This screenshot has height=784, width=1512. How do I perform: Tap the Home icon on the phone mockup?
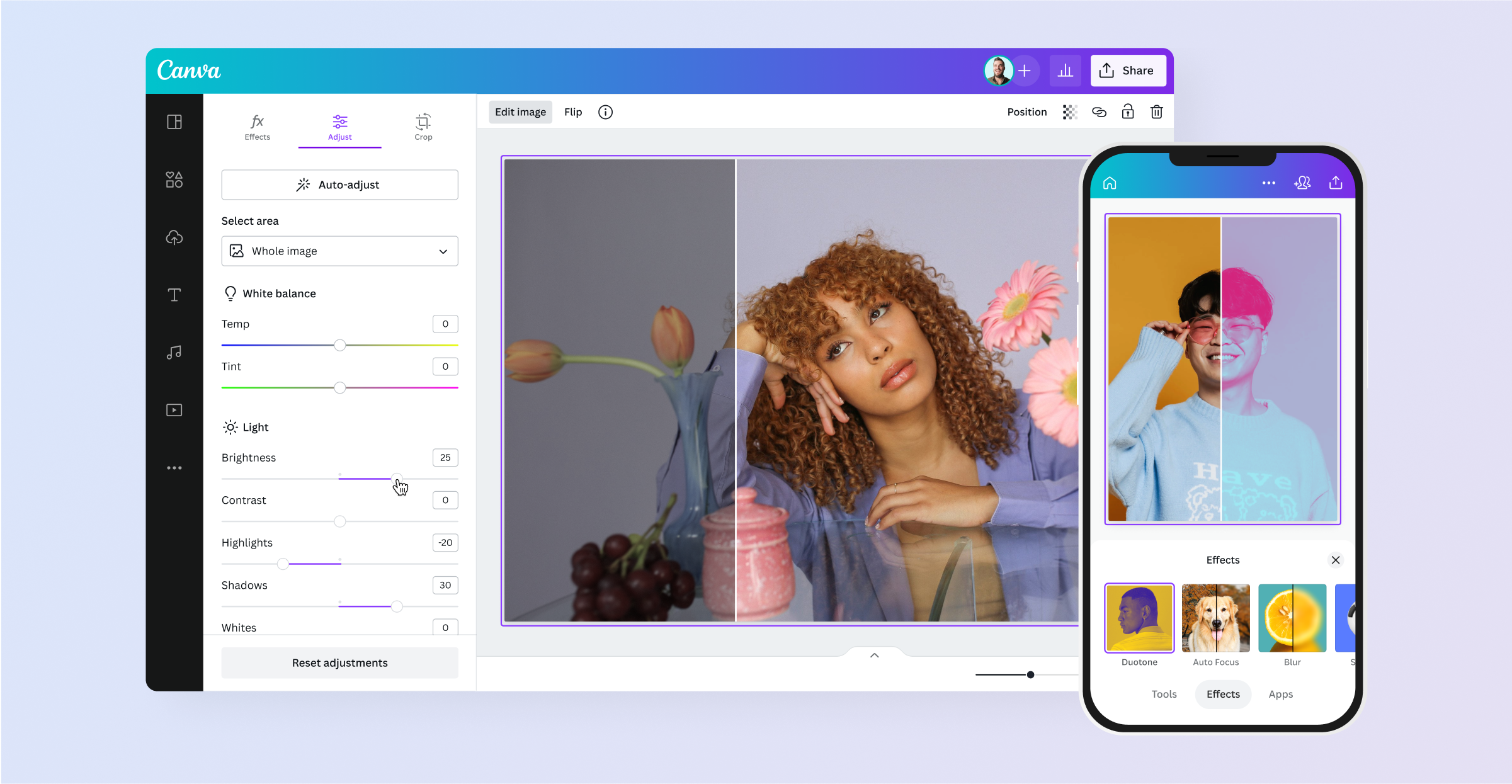[1109, 183]
